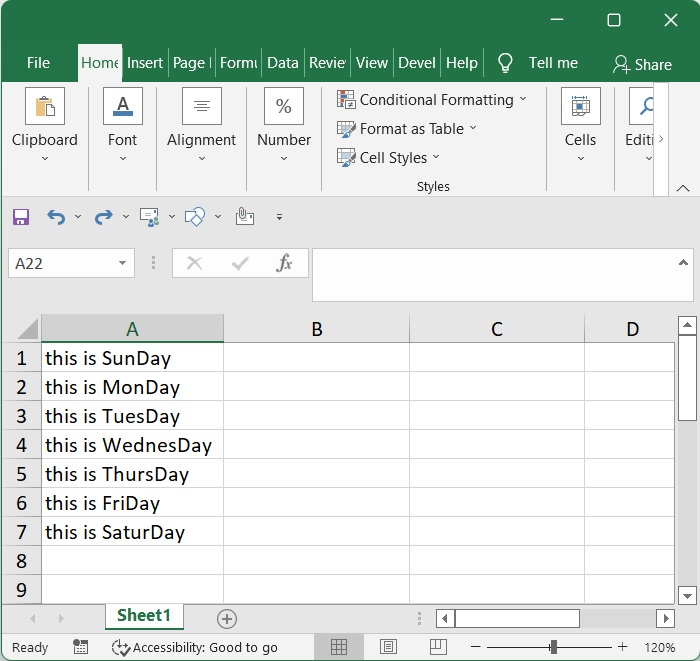Open the Name Box dropdown arrow

click(123, 263)
